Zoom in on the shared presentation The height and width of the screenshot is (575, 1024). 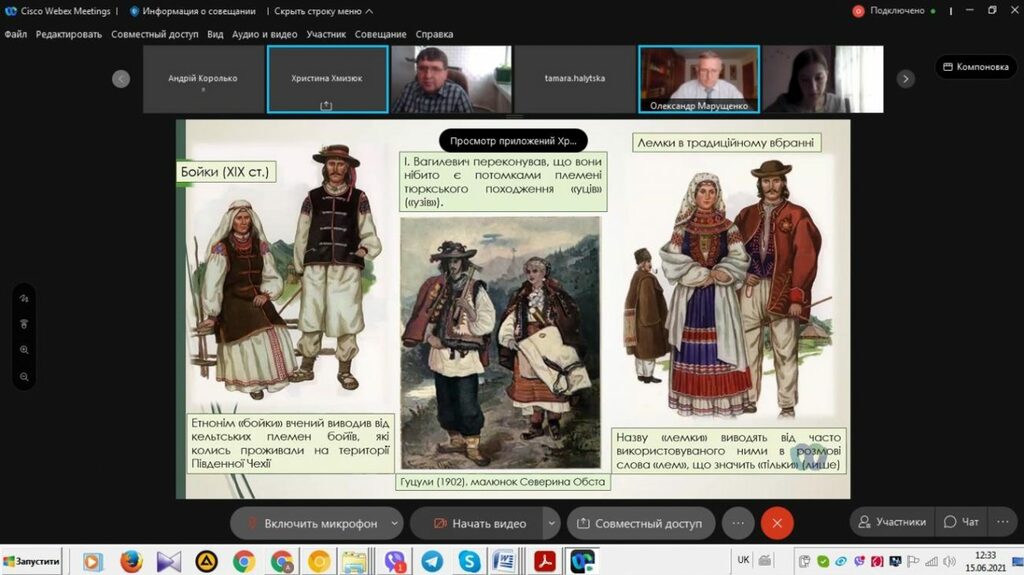coord(24,350)
